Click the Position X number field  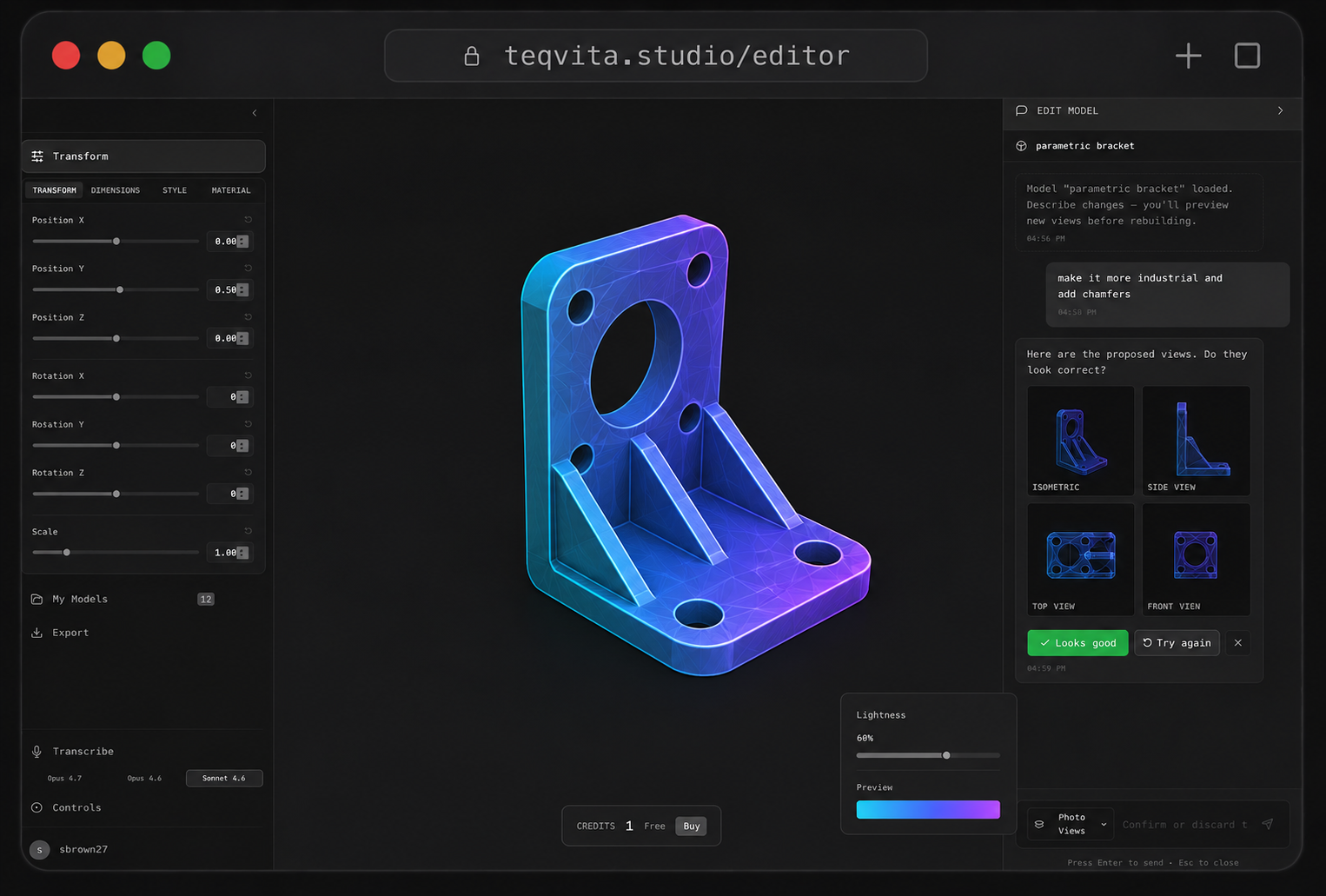tap(229, 242)
